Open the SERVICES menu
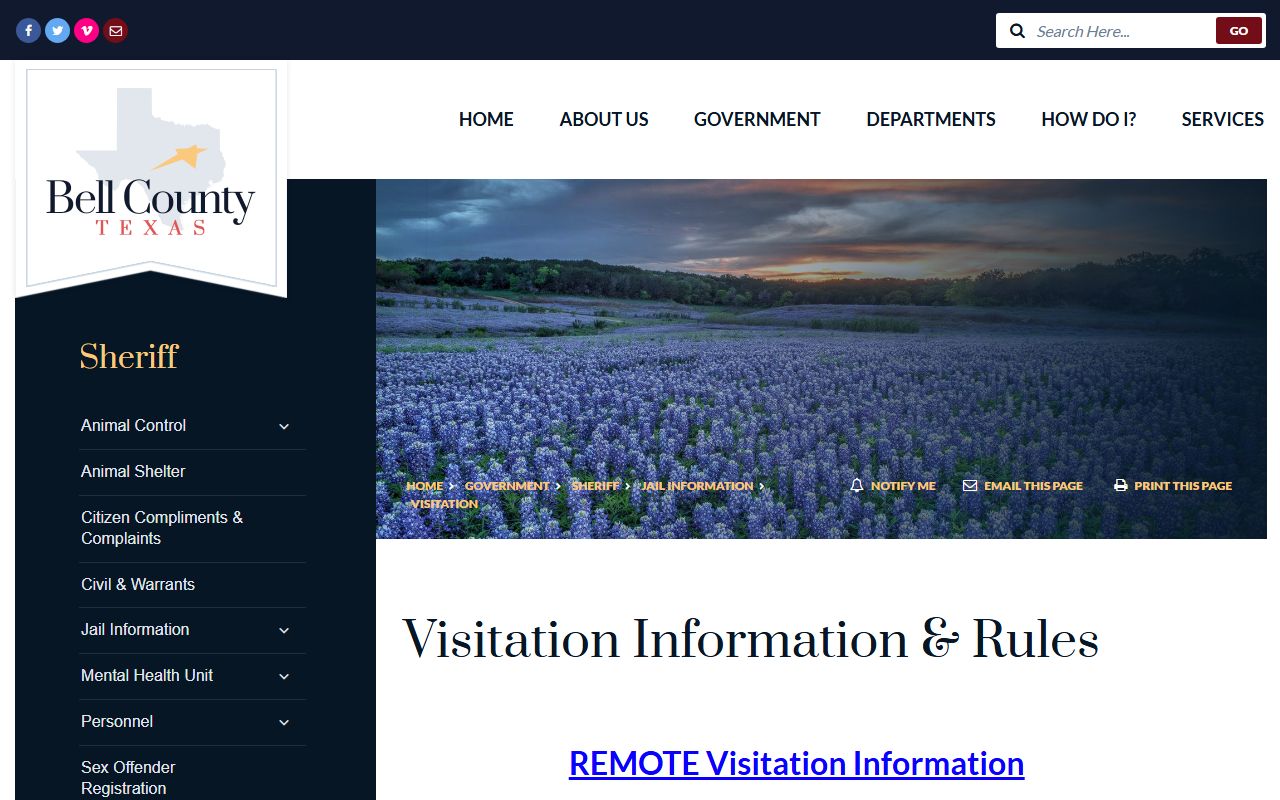The height and width of the screenshot is (800, 1280). coord(1223,119)
